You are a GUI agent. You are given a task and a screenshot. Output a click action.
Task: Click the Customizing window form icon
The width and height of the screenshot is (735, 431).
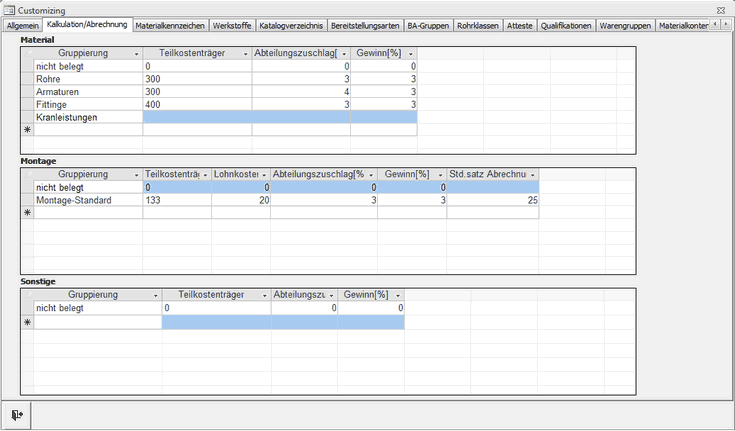[x=8, y=9]
